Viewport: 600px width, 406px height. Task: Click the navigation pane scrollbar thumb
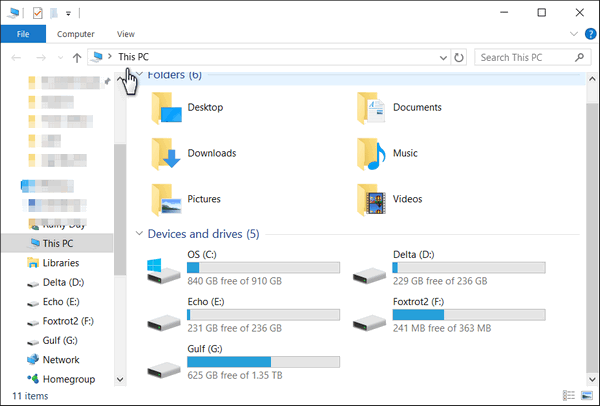point(120,210)
